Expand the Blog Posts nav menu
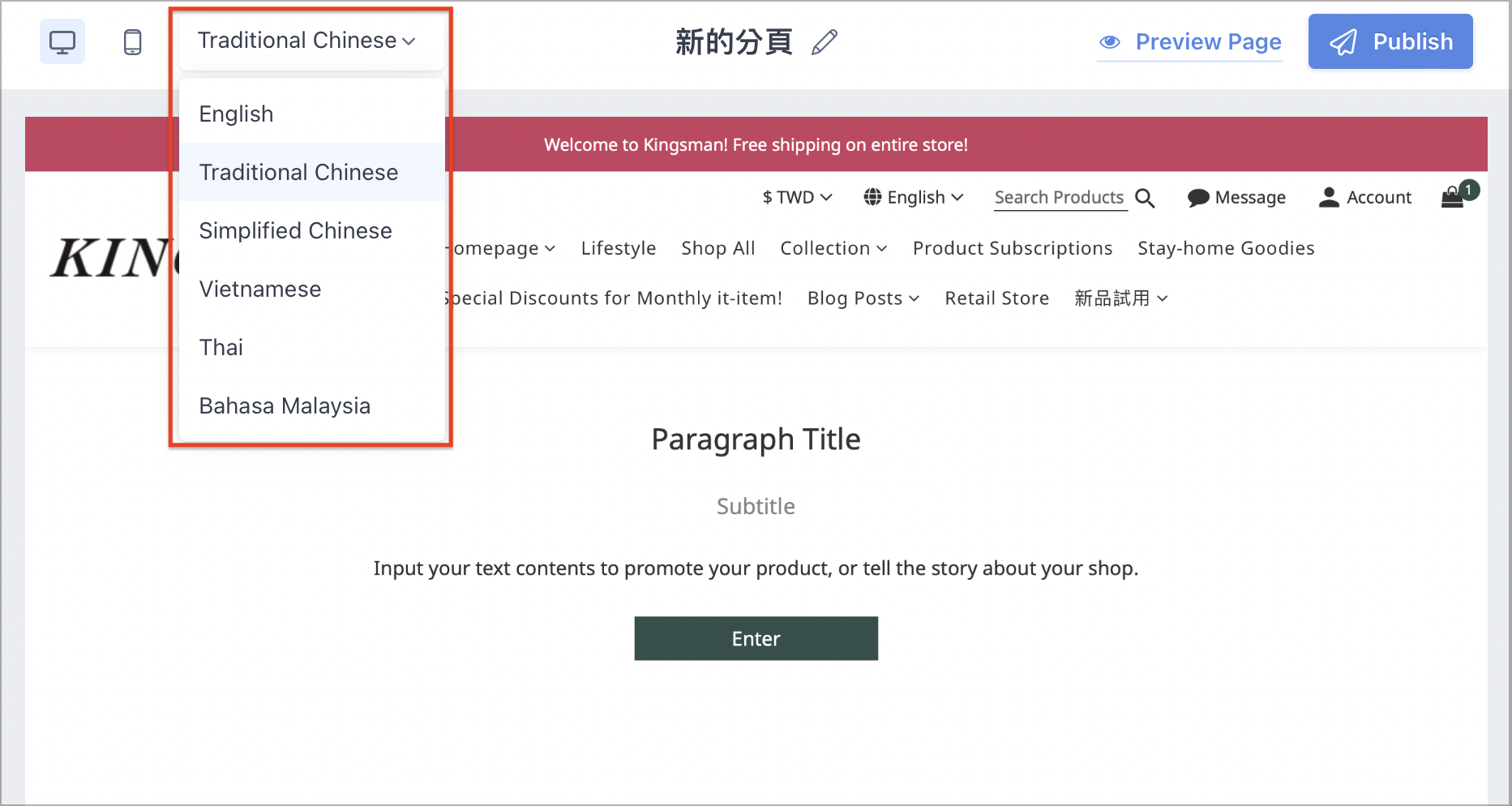Image resolution: width=1512 pixels, height=806 pixels. tap(863, 298)
